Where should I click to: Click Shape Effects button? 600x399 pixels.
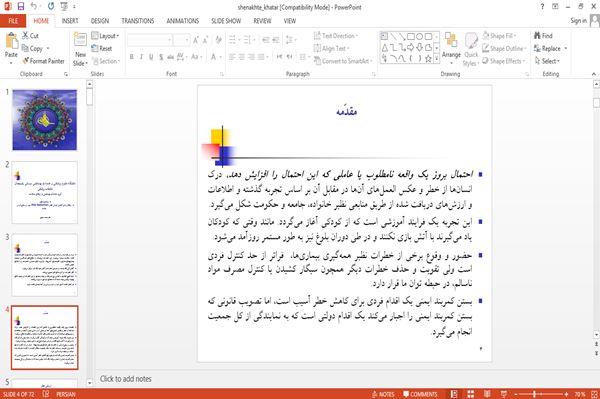(504, 61)
